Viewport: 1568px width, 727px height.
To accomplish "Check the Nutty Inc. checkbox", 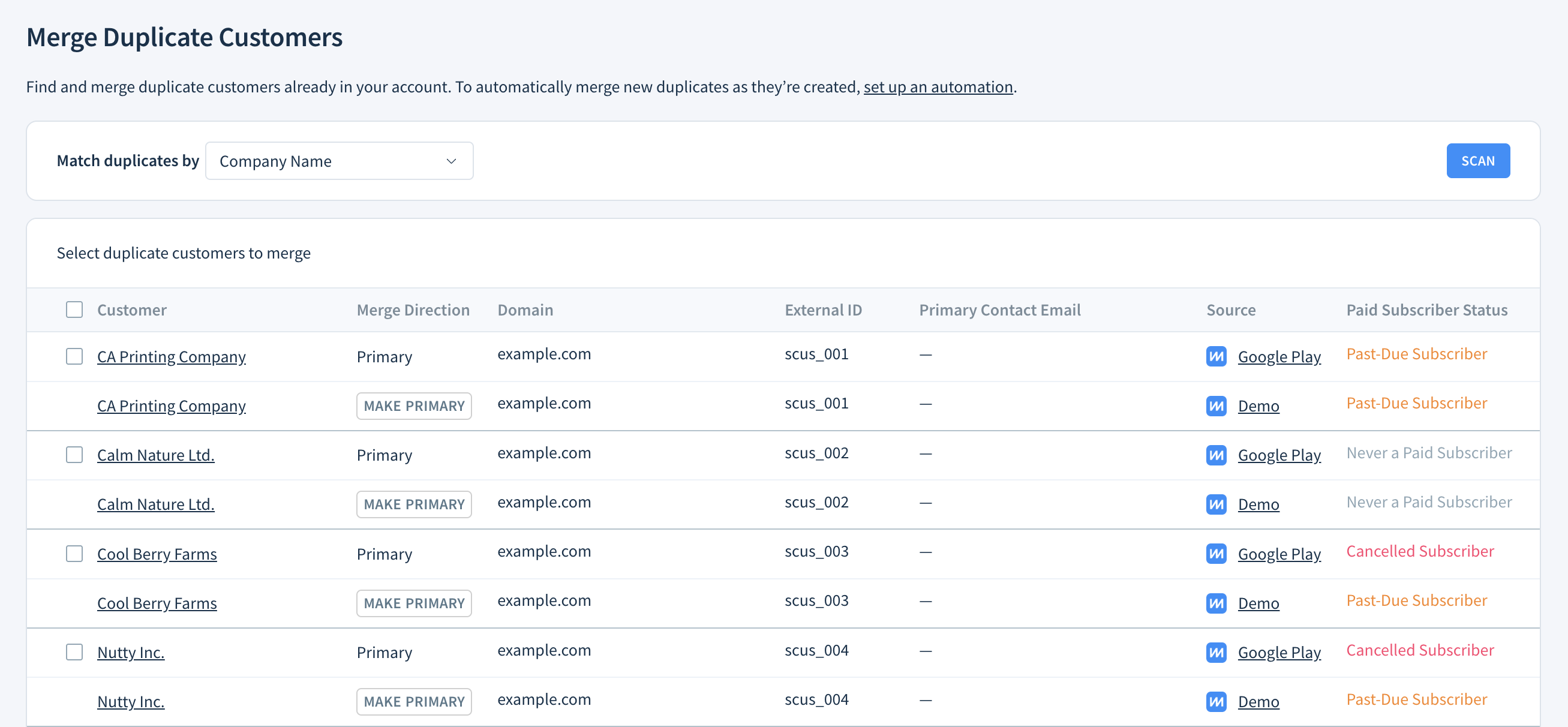I will point(74,652).
